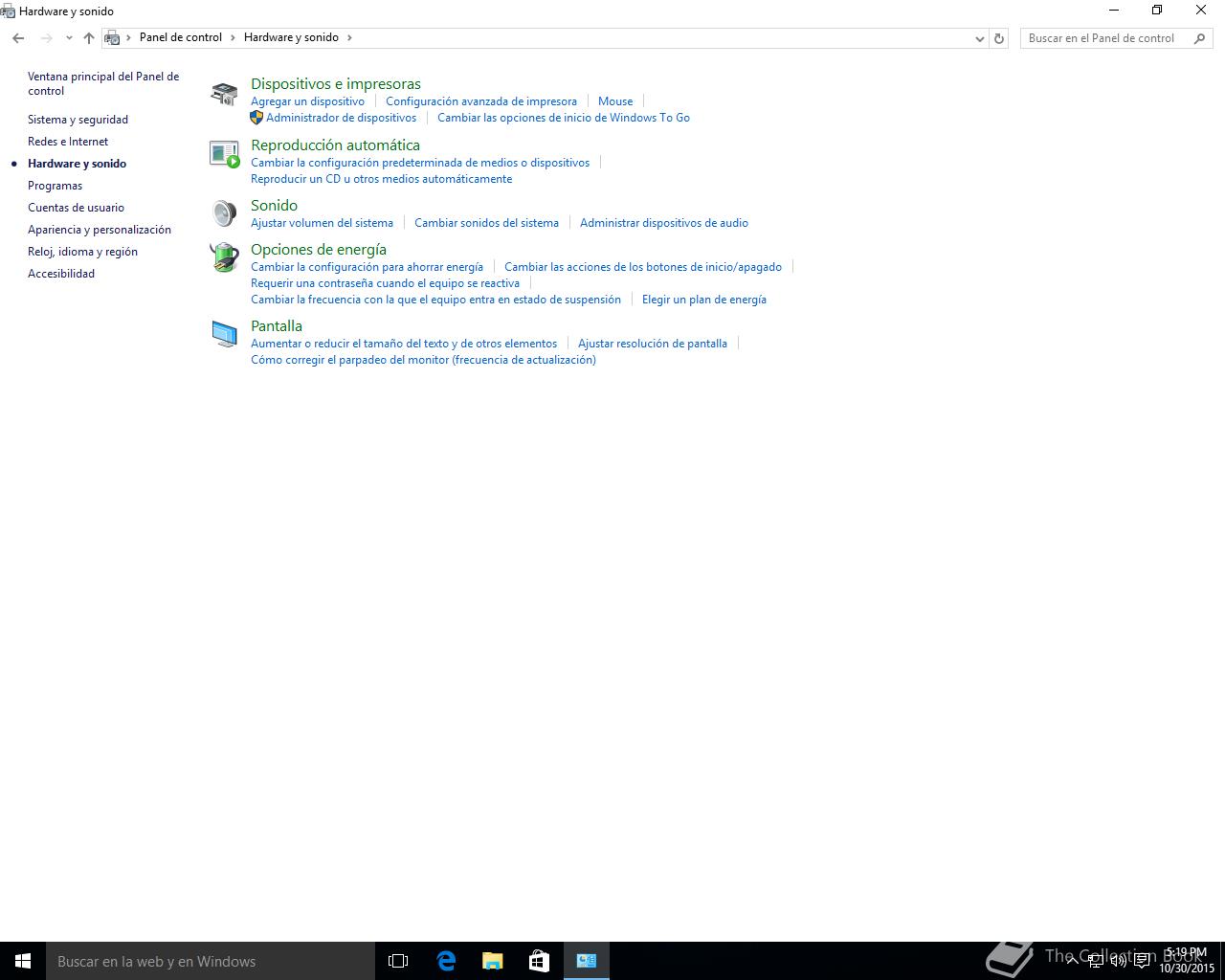Image resolution: width=1225 pixels, height=980 pixels.
Task: Click the search magnifier icon
Action: coord(1199,38)
